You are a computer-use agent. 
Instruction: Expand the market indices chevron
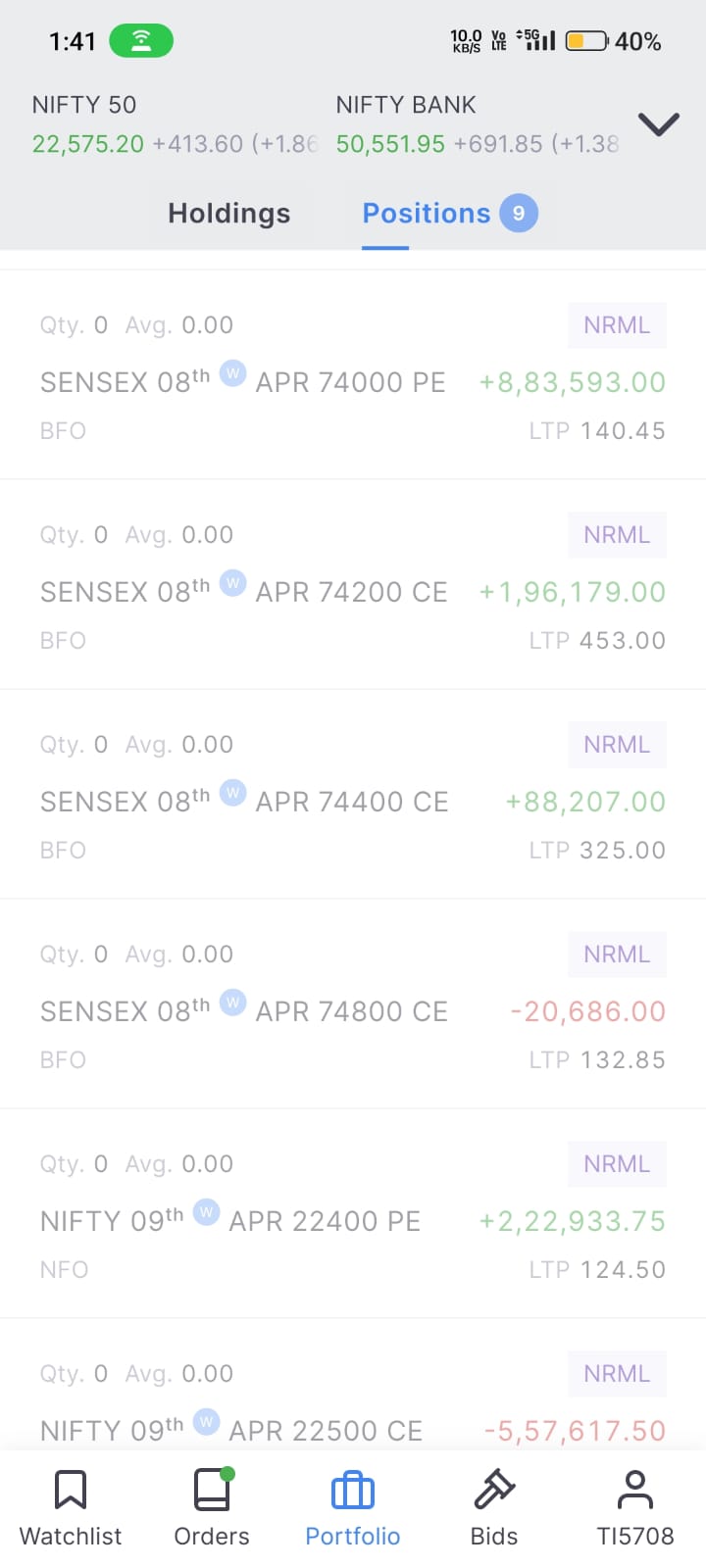[x=659, y=124]
